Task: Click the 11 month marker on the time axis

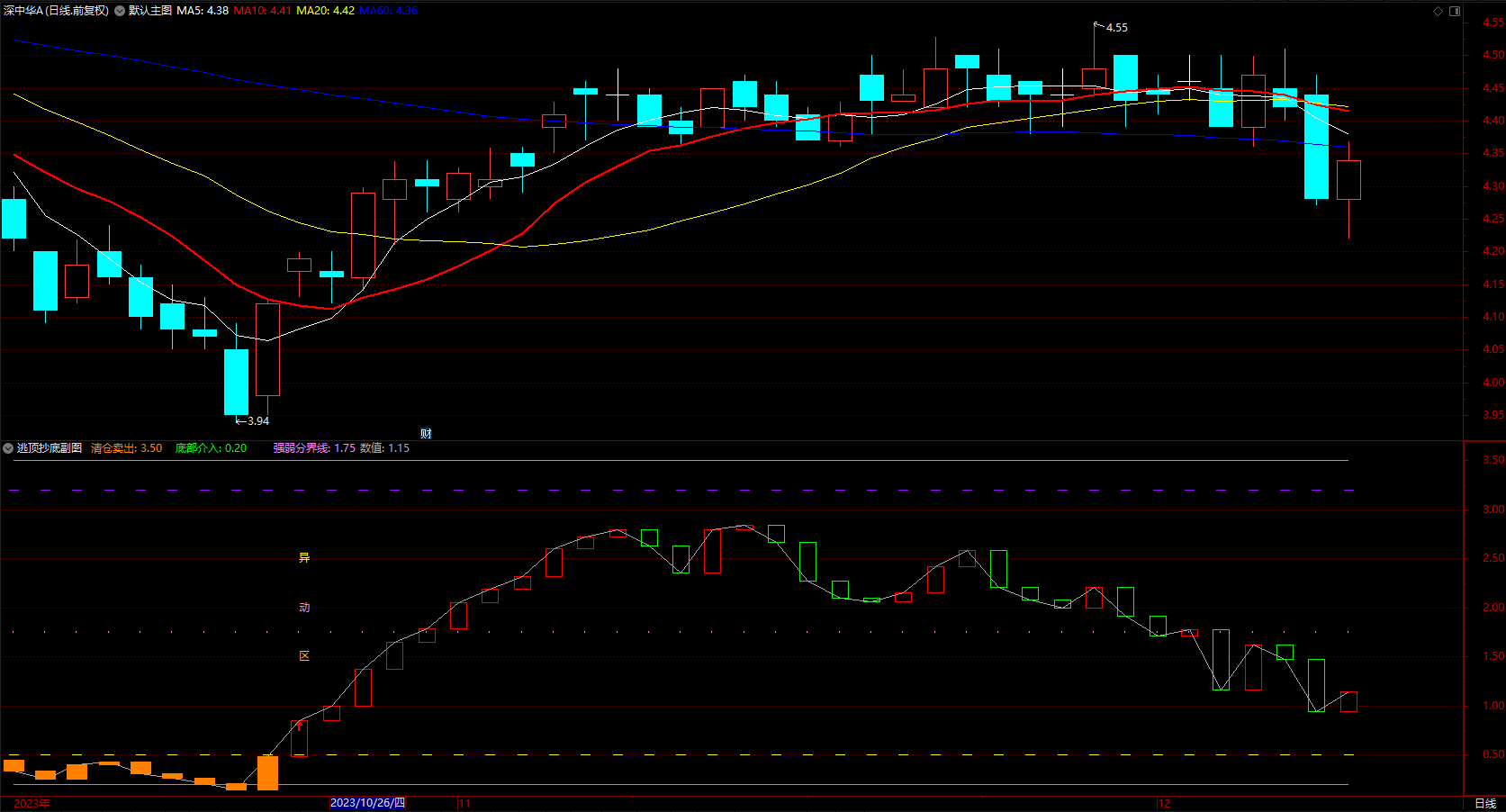Action: [x=464, y=803]
